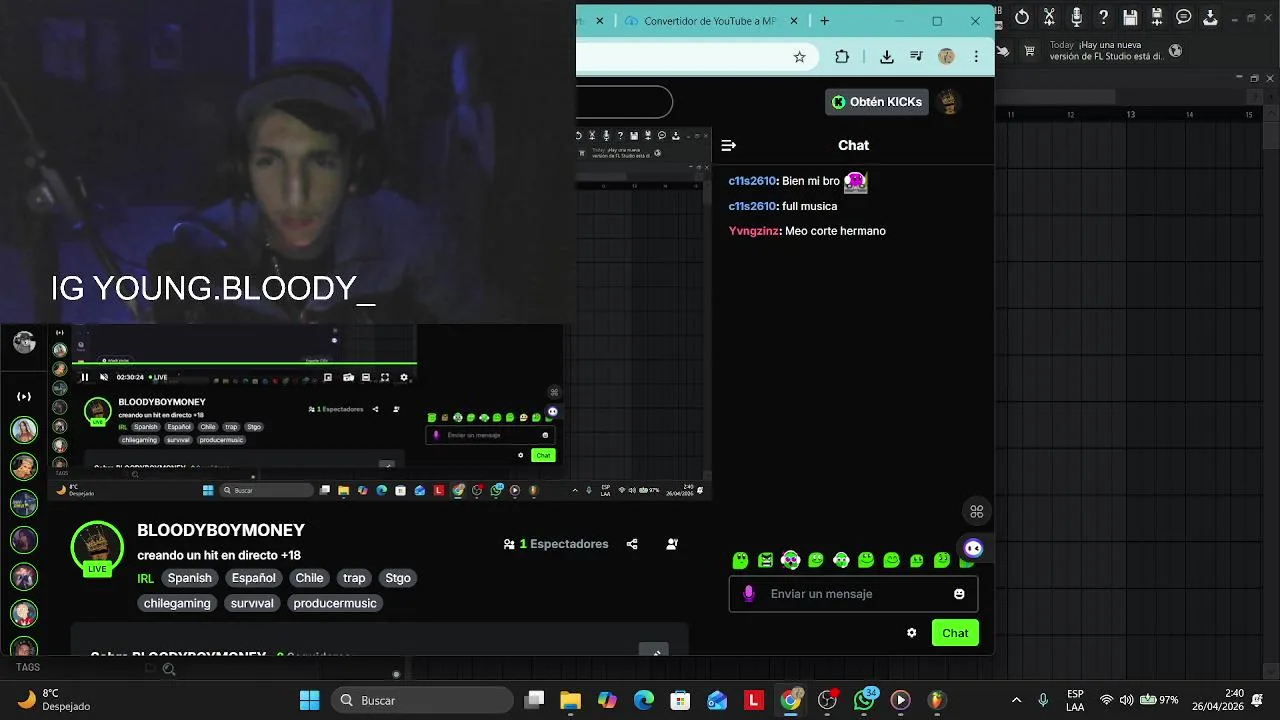Switch to the 'Convertidor de YouTube a MP3' tab

pos(710,21)
